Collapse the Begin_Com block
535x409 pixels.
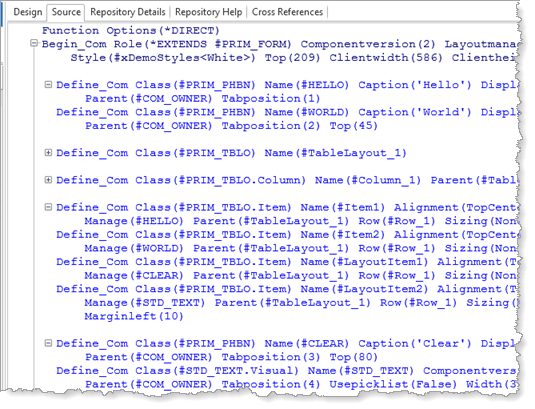coord(34,43)
